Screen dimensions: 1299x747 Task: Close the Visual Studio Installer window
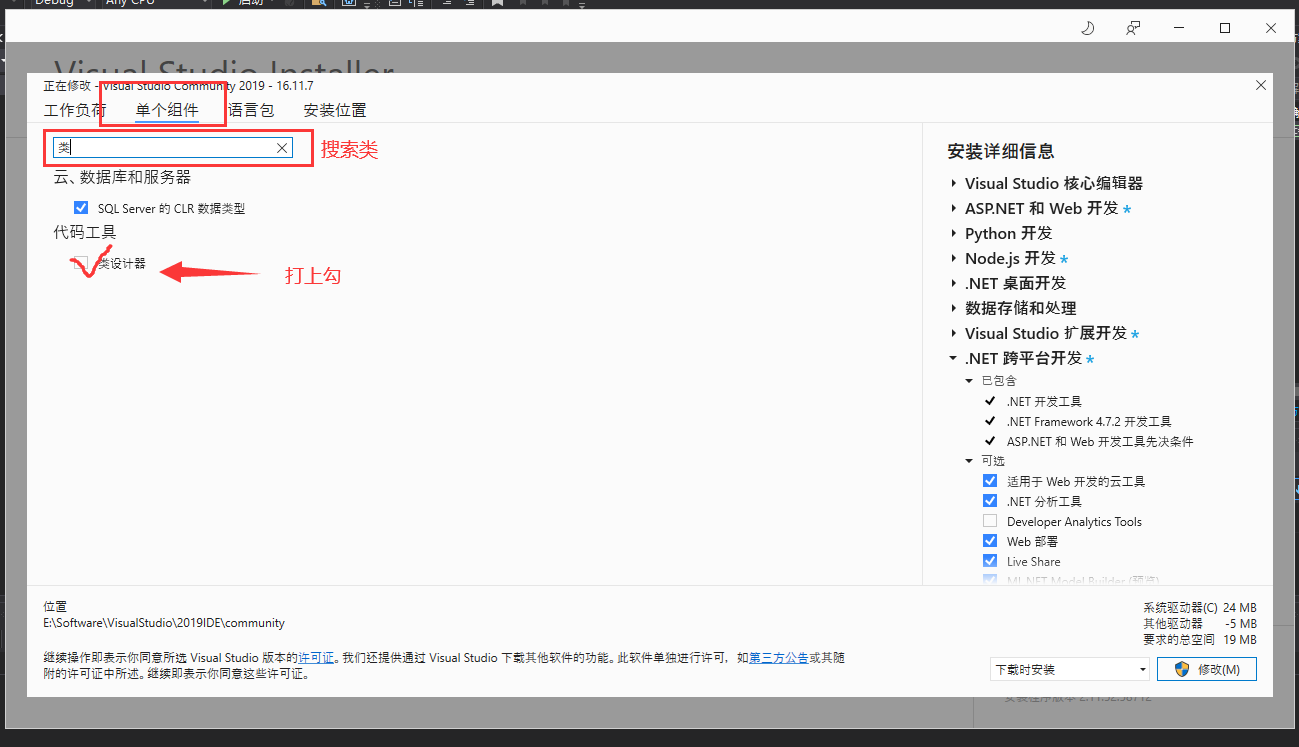pos(1271,28)
